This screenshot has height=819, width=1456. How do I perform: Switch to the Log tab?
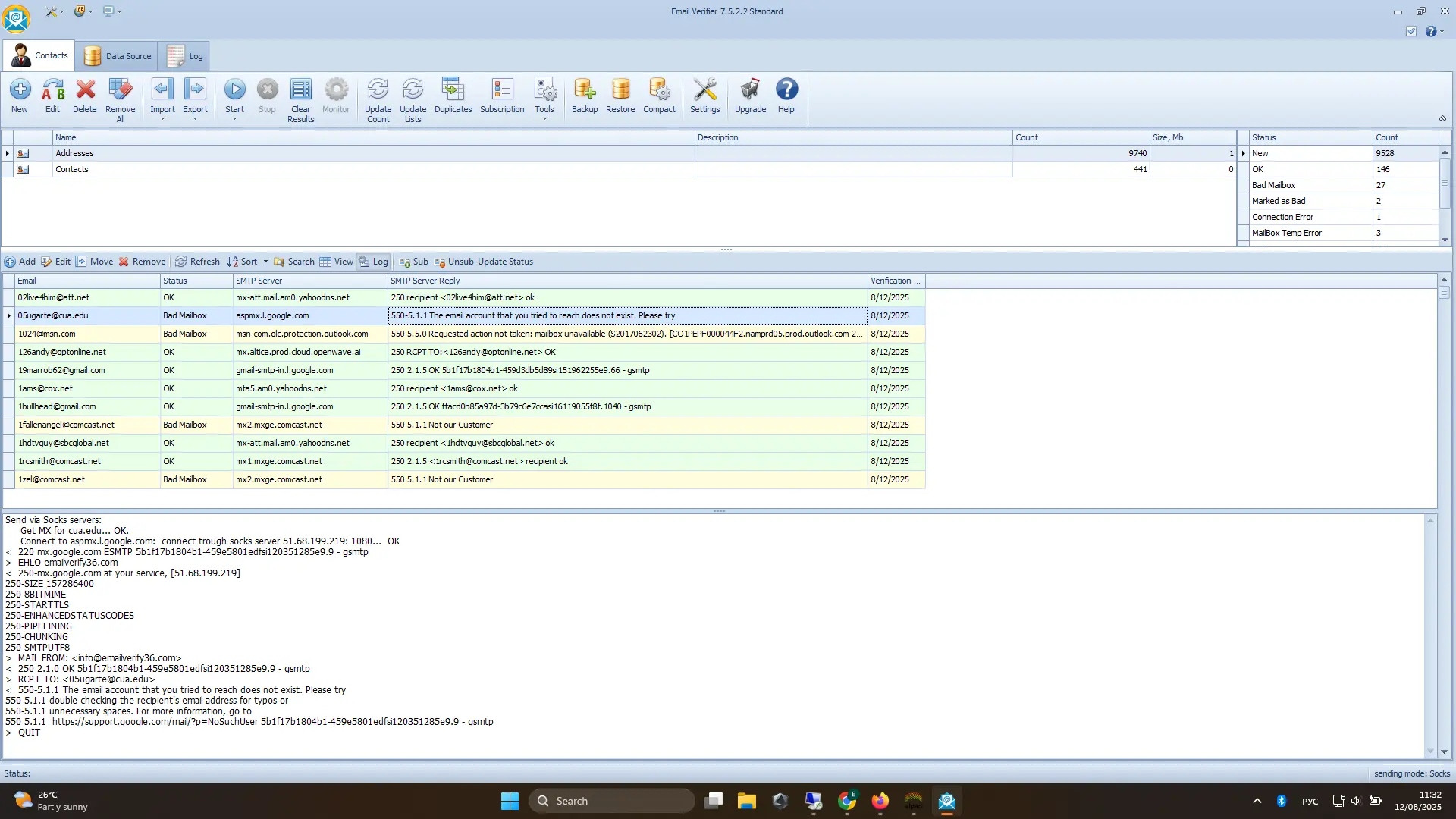pos(185,55)
